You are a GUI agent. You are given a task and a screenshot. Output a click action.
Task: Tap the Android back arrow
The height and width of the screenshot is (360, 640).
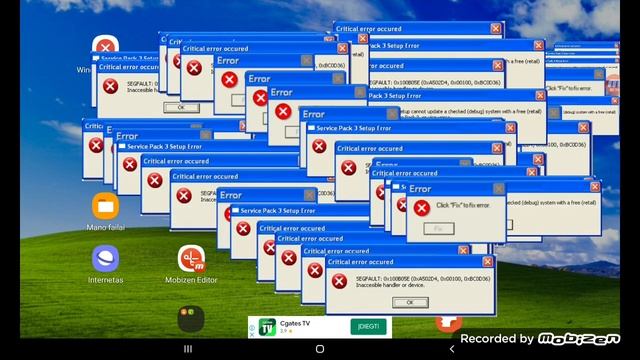[x=452, y=349]
